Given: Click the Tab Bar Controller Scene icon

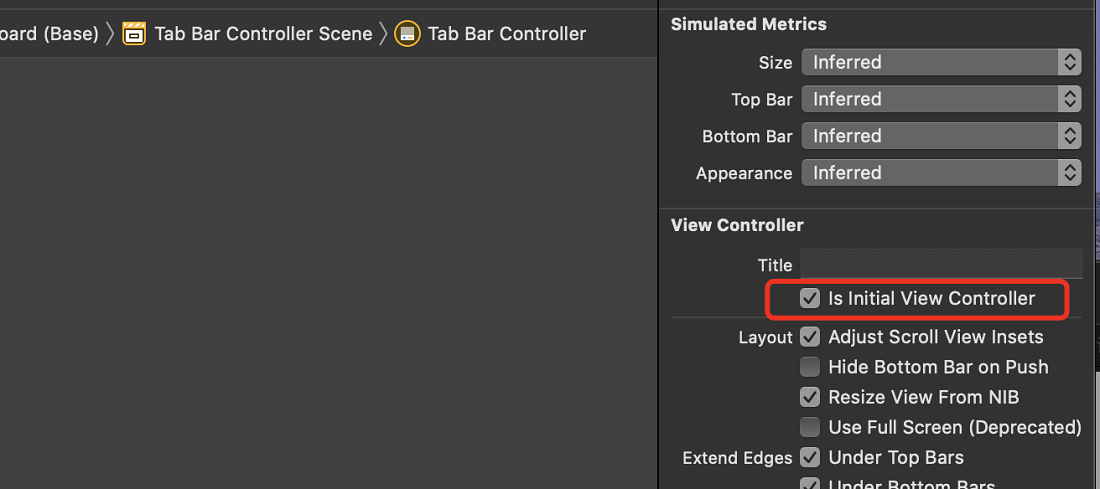Looking at the screenshot, I should point(134,34).
